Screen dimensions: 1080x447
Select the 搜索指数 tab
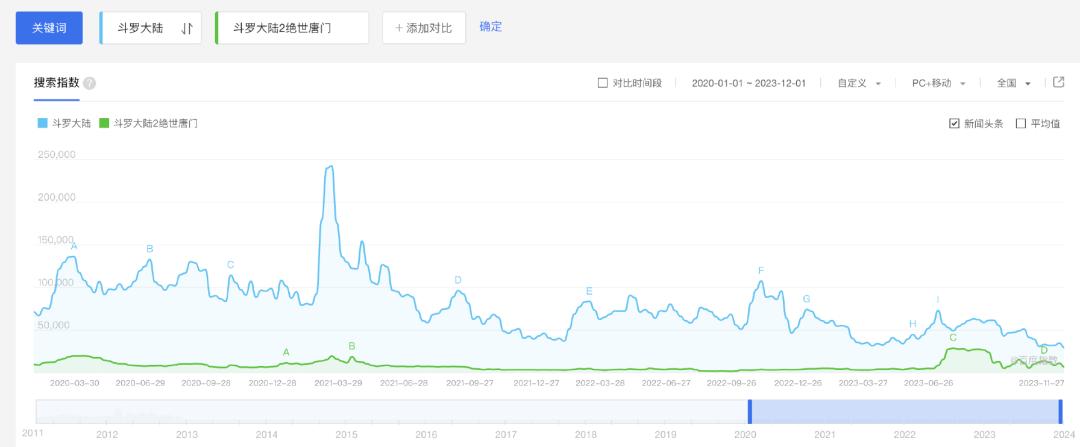click(x=56, y=82)
